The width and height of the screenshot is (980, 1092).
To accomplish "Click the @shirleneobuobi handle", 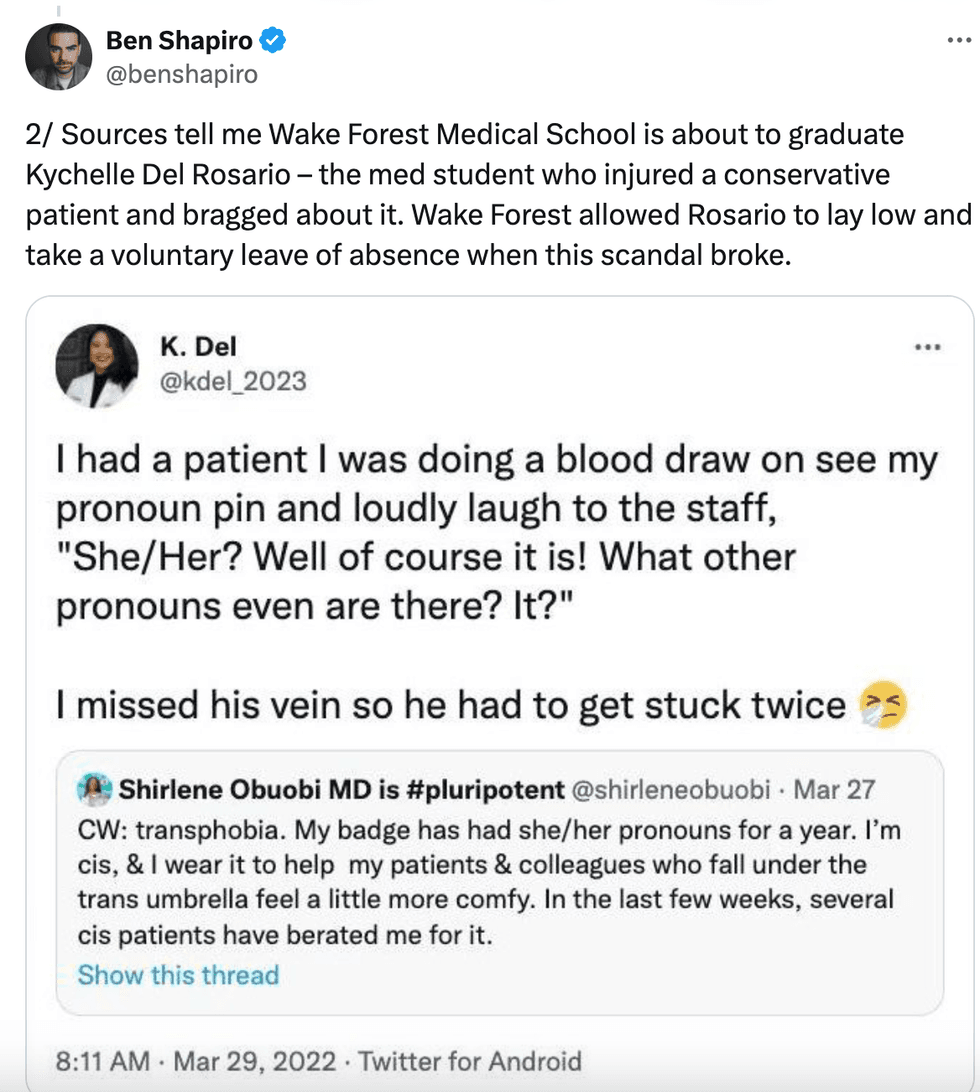I will coord(671,790).
